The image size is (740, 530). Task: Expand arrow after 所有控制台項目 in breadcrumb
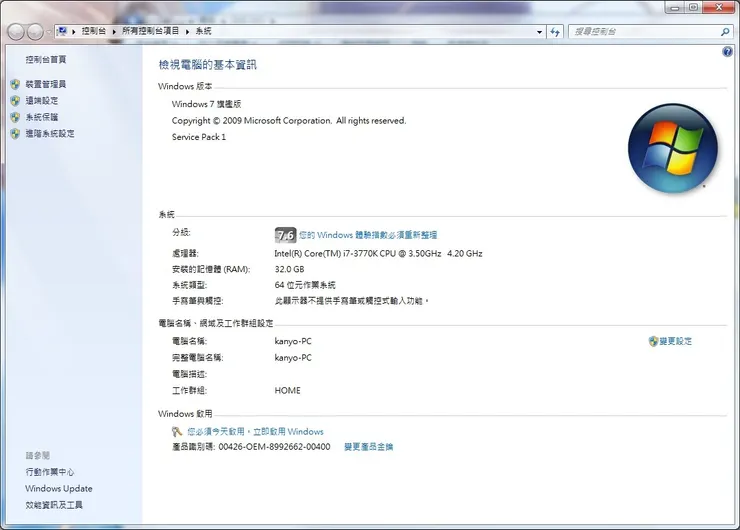click(187, 32)
